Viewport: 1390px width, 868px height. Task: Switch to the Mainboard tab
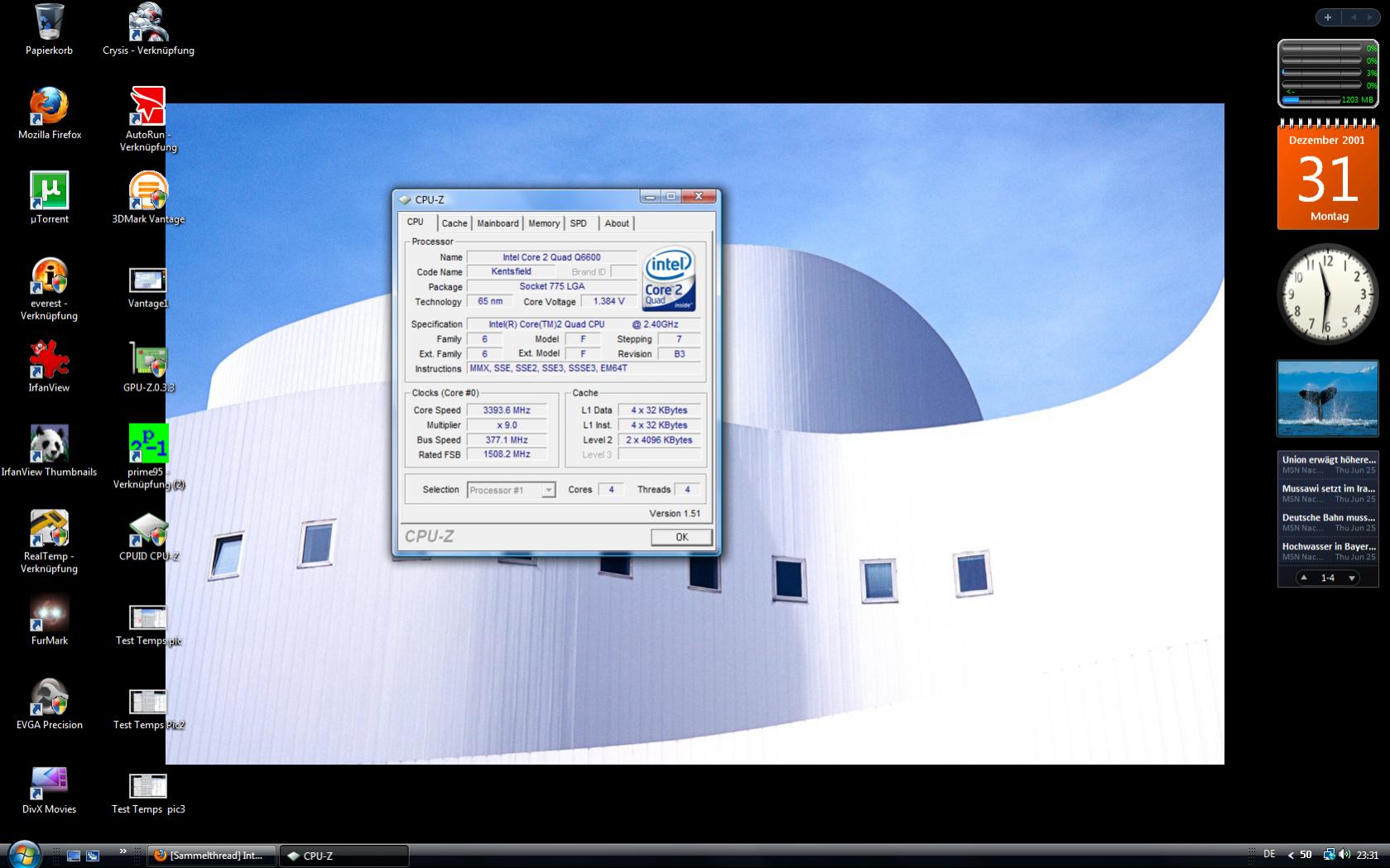[x=498, y=223]
